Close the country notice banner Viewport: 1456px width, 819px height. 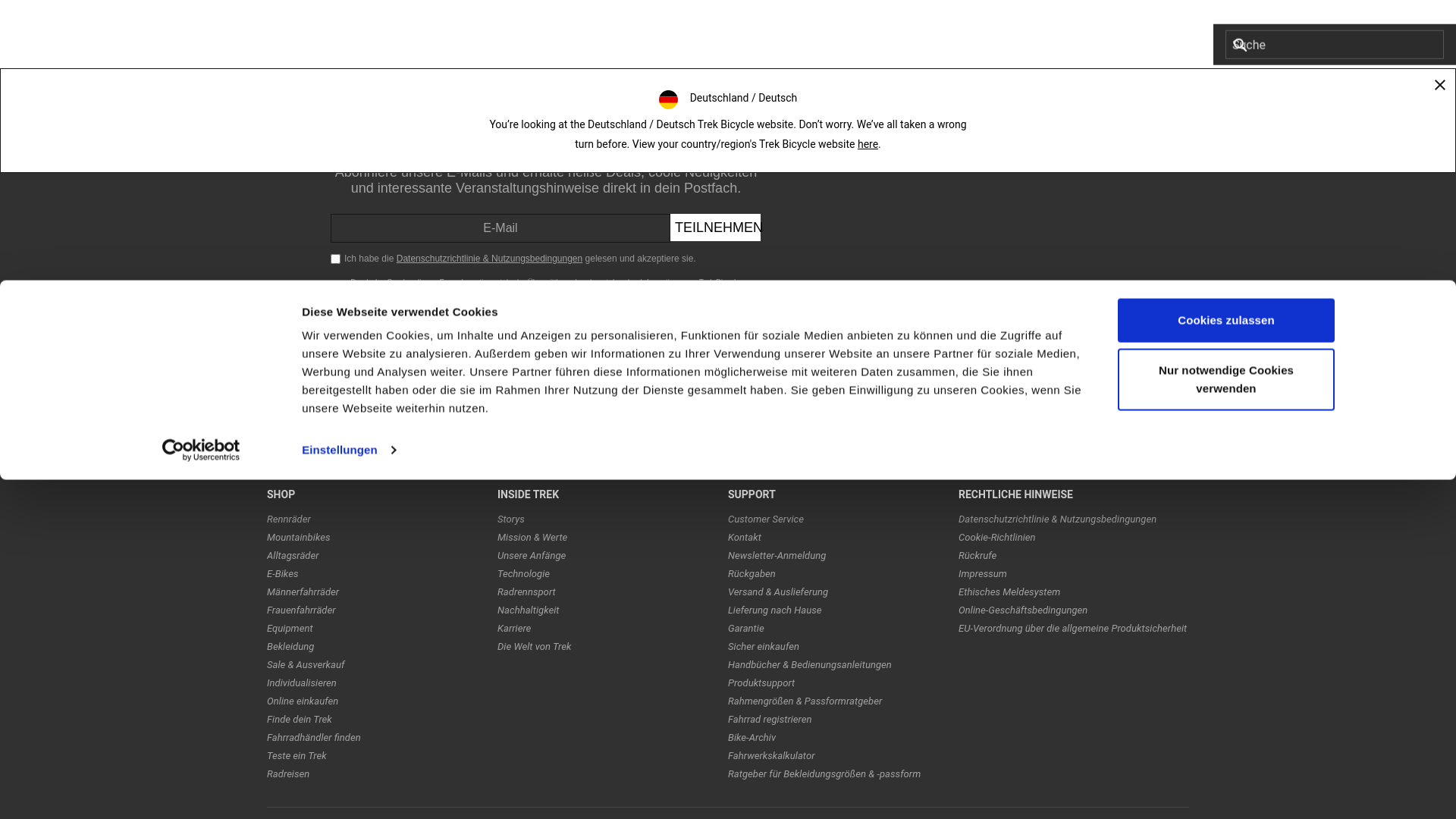tap(1439, 85)
